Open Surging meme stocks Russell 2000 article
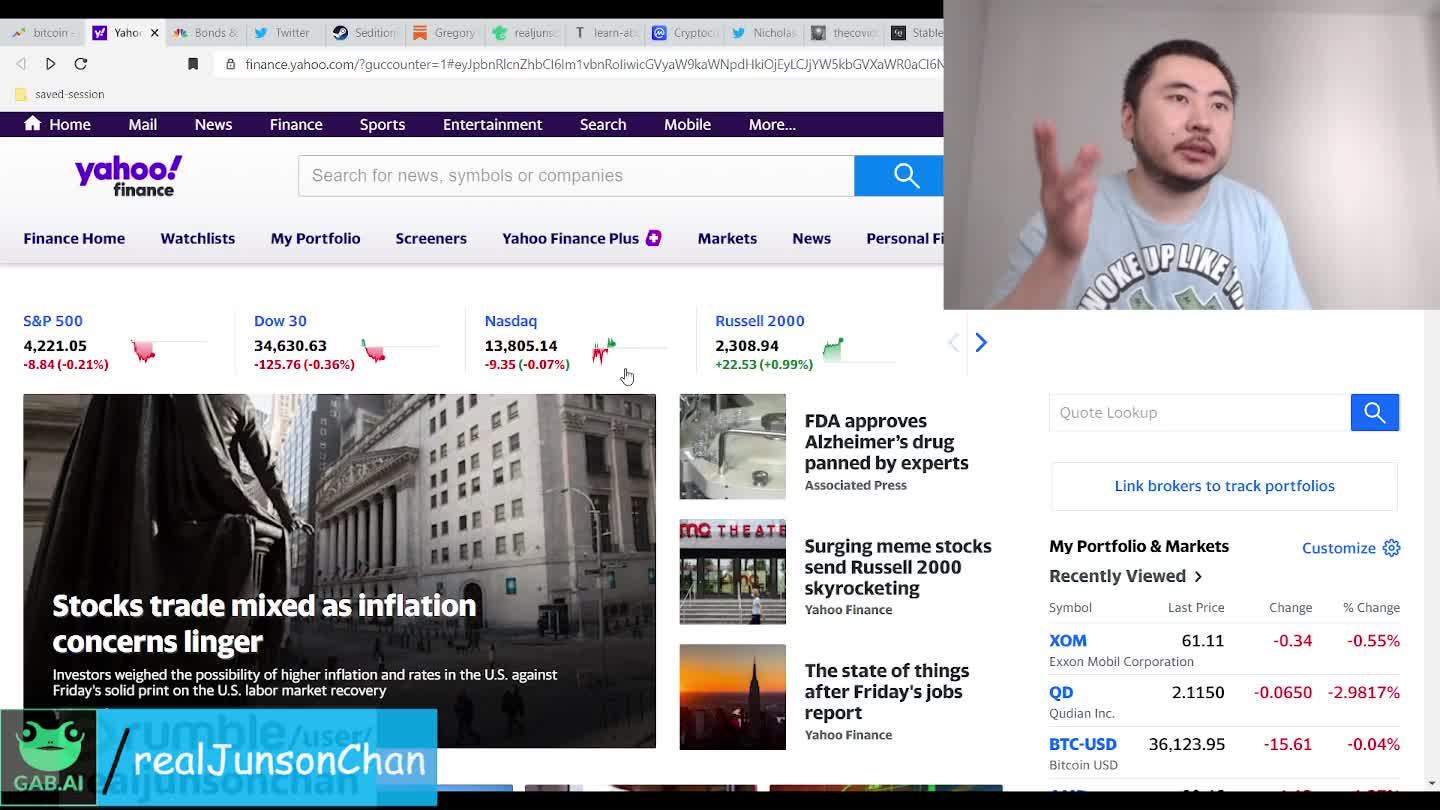1440x810 pixels. (x=898, y=567)
